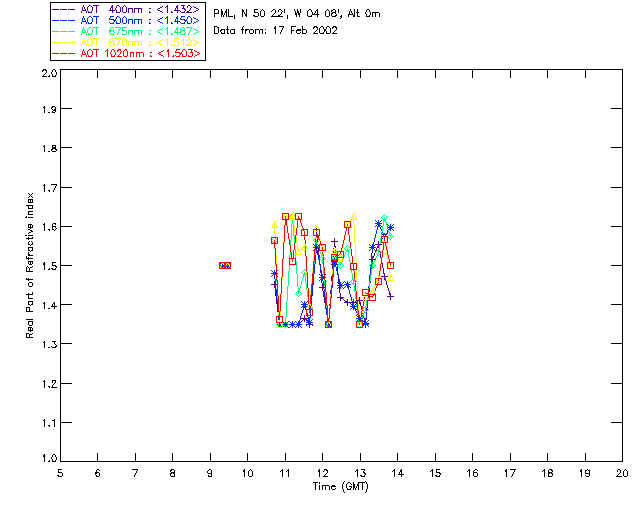Image resolution: width=640 pixels, height=512 pixels.
Task: Click the AOT 500nm legend entry
Action: 126,20
